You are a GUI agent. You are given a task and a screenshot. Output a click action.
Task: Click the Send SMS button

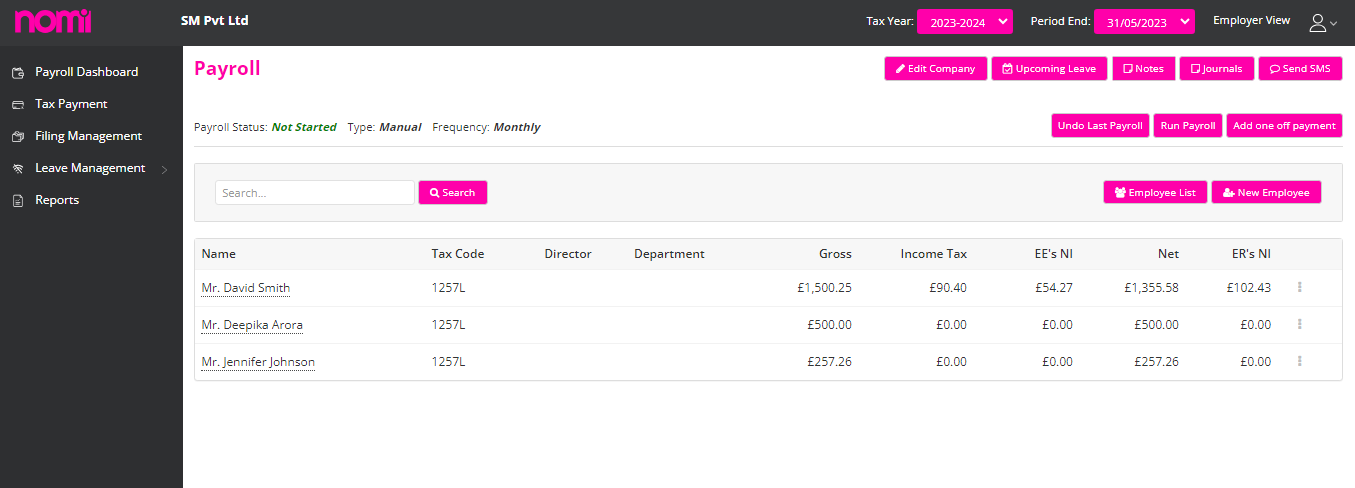[1300, 69]
